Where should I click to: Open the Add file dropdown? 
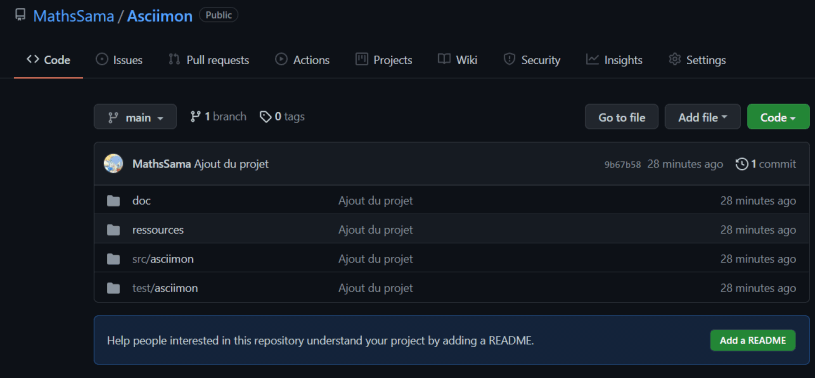click(702, 117)
